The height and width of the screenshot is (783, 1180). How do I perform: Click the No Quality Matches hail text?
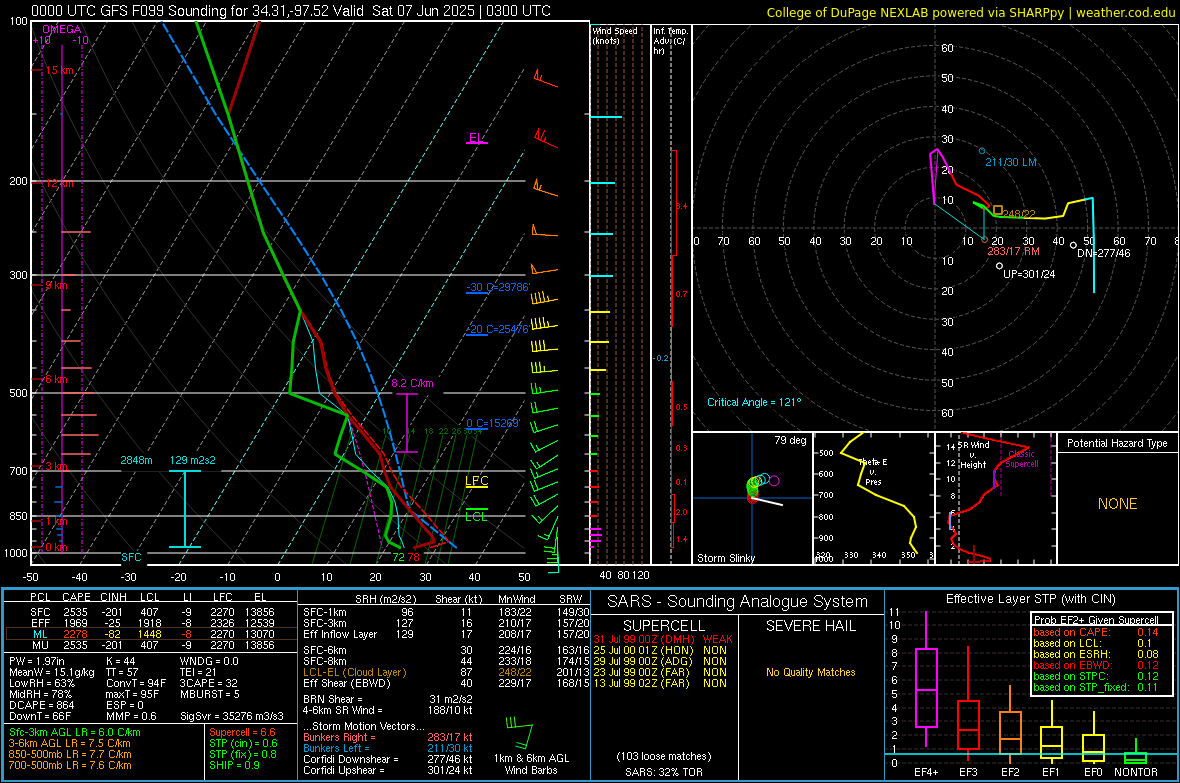[810, 672]
